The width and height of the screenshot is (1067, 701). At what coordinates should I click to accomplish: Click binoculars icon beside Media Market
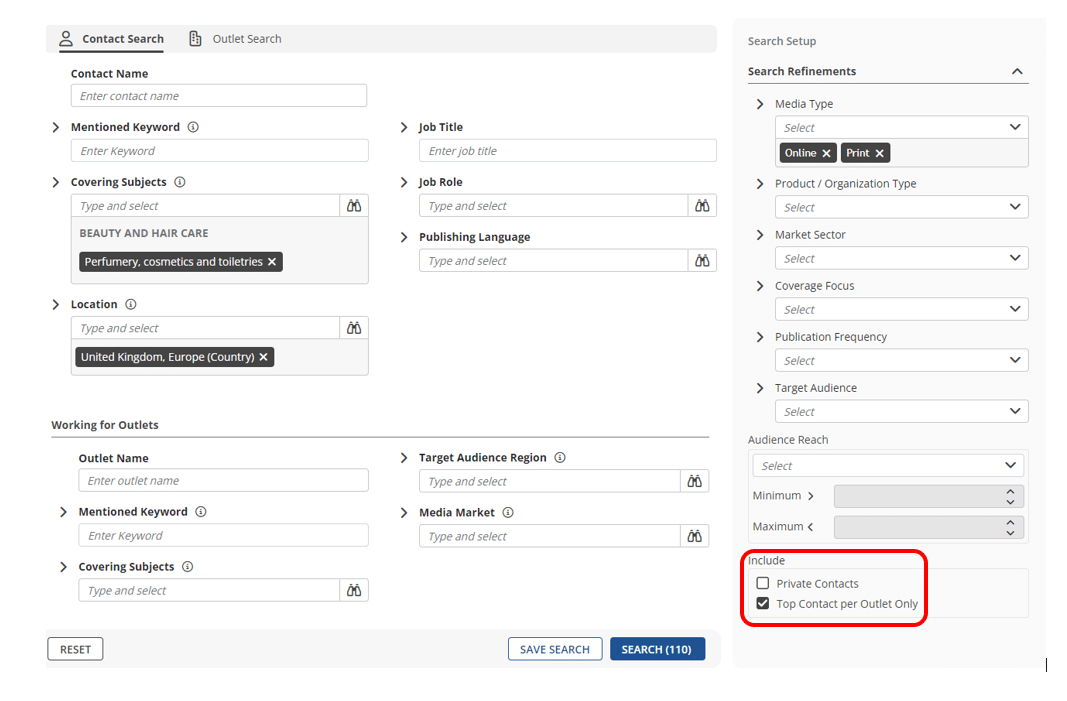[694, 537]
